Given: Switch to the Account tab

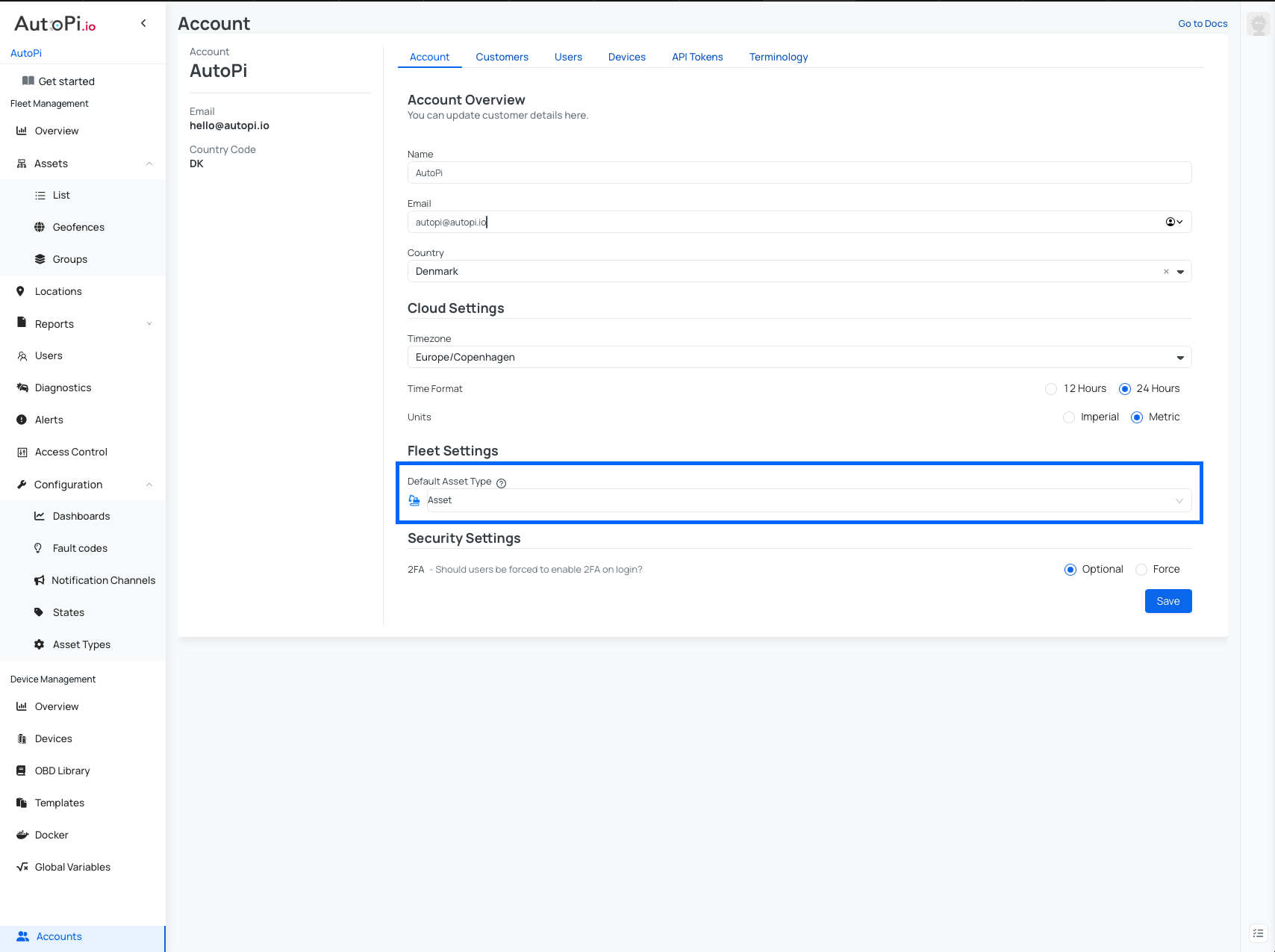Looking at the screenshot, I should [x=429, y=57].
